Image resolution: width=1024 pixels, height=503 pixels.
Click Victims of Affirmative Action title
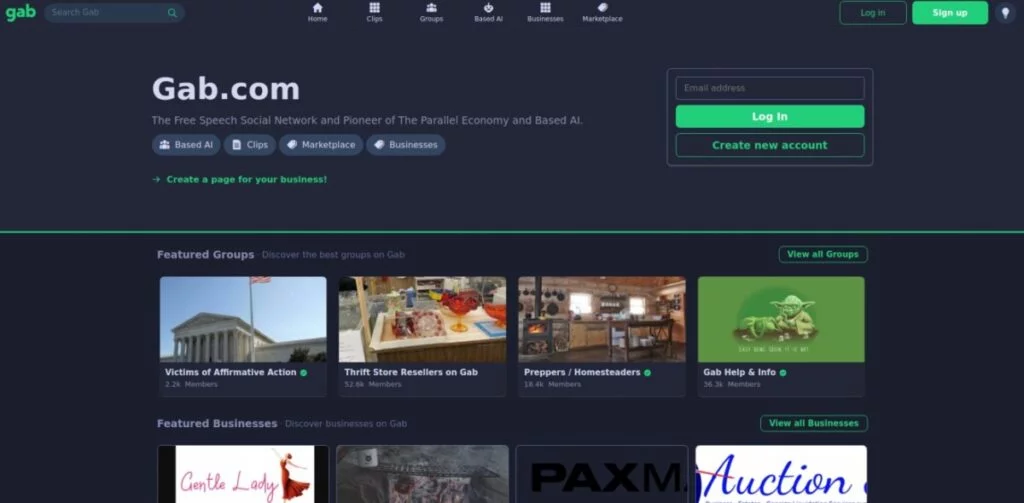pos(231,372)
